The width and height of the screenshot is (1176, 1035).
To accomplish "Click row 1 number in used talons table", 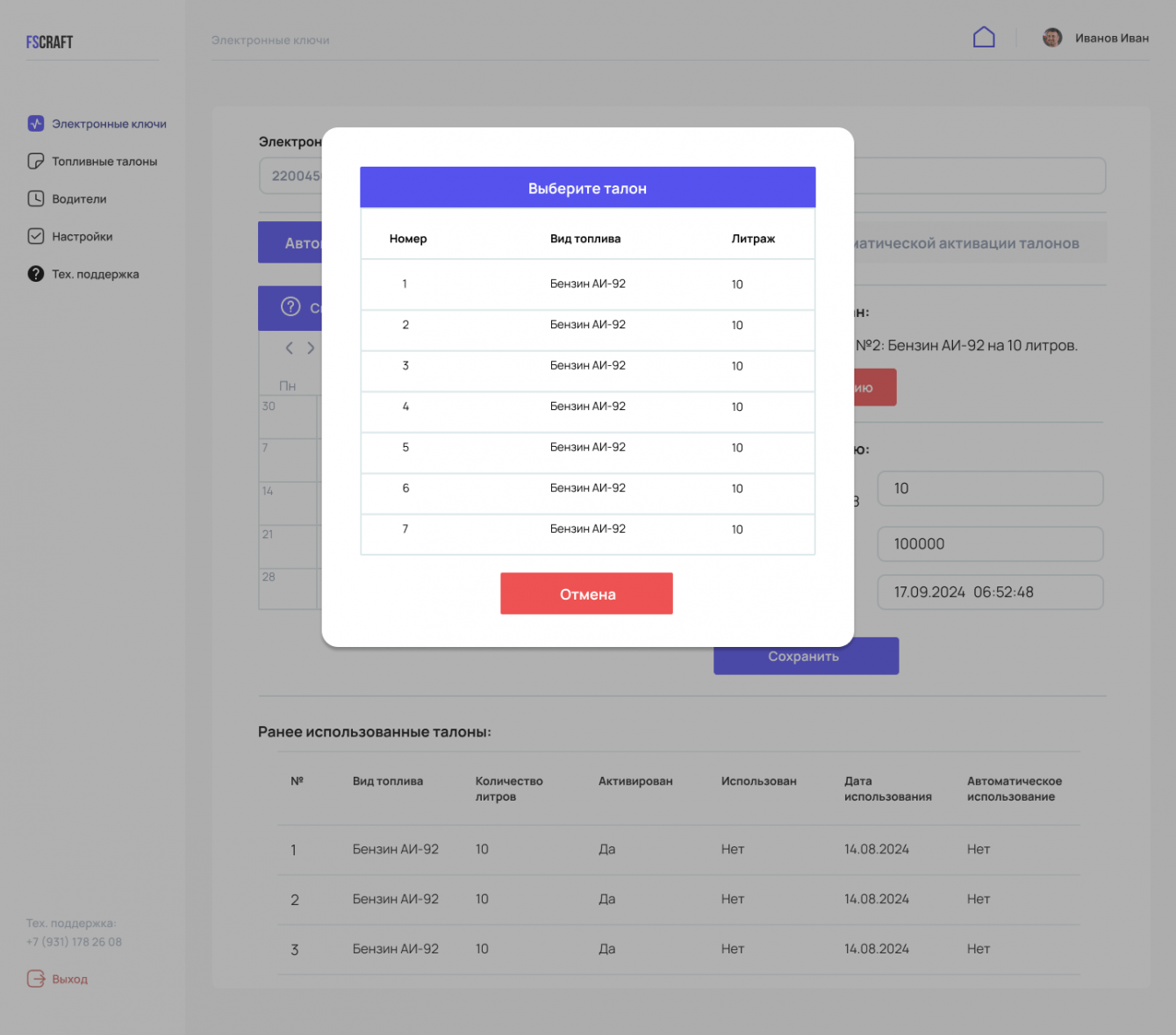I will [293, 850].
